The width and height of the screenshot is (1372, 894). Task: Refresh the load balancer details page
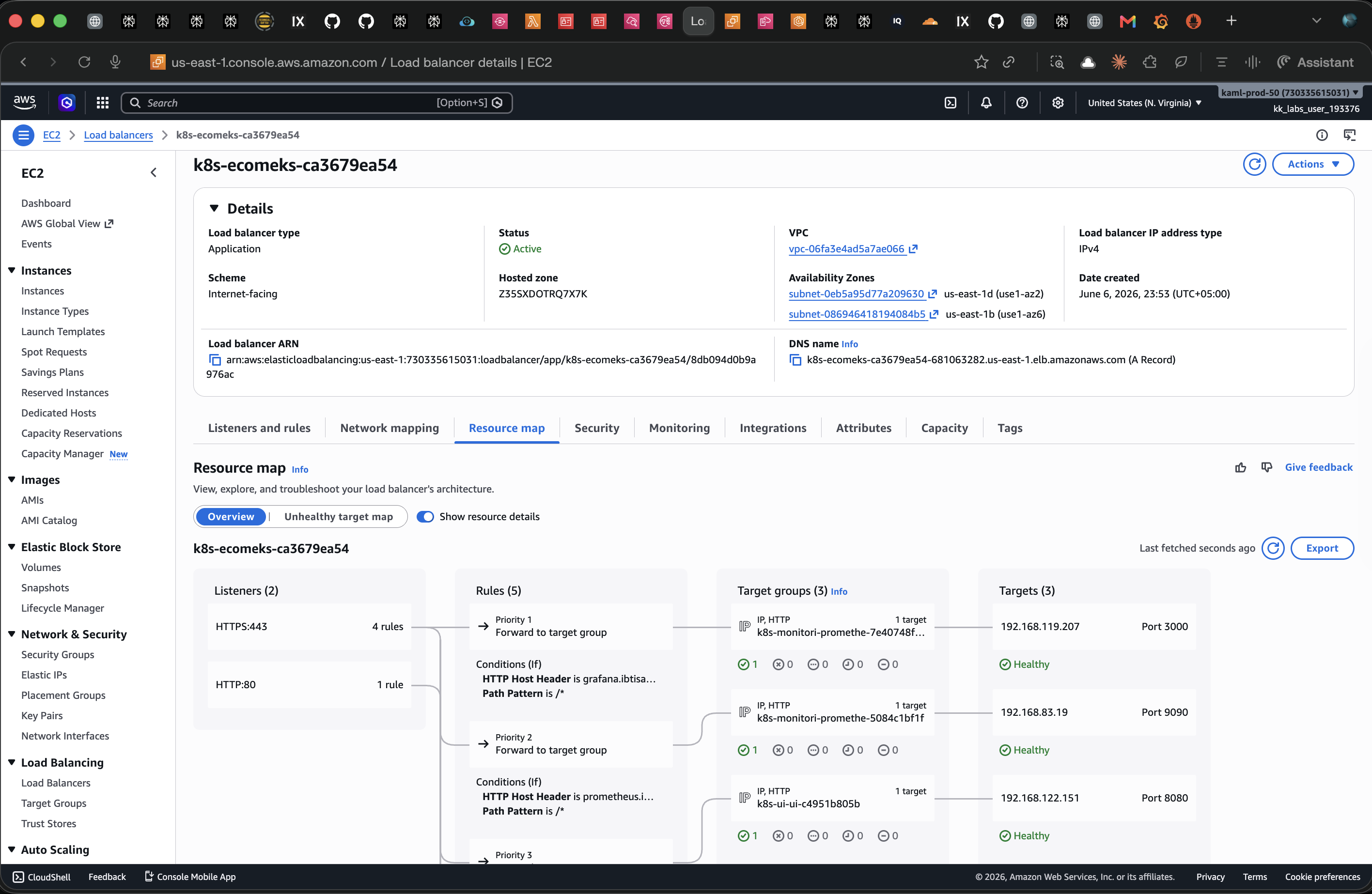[x=1254, y=164]
